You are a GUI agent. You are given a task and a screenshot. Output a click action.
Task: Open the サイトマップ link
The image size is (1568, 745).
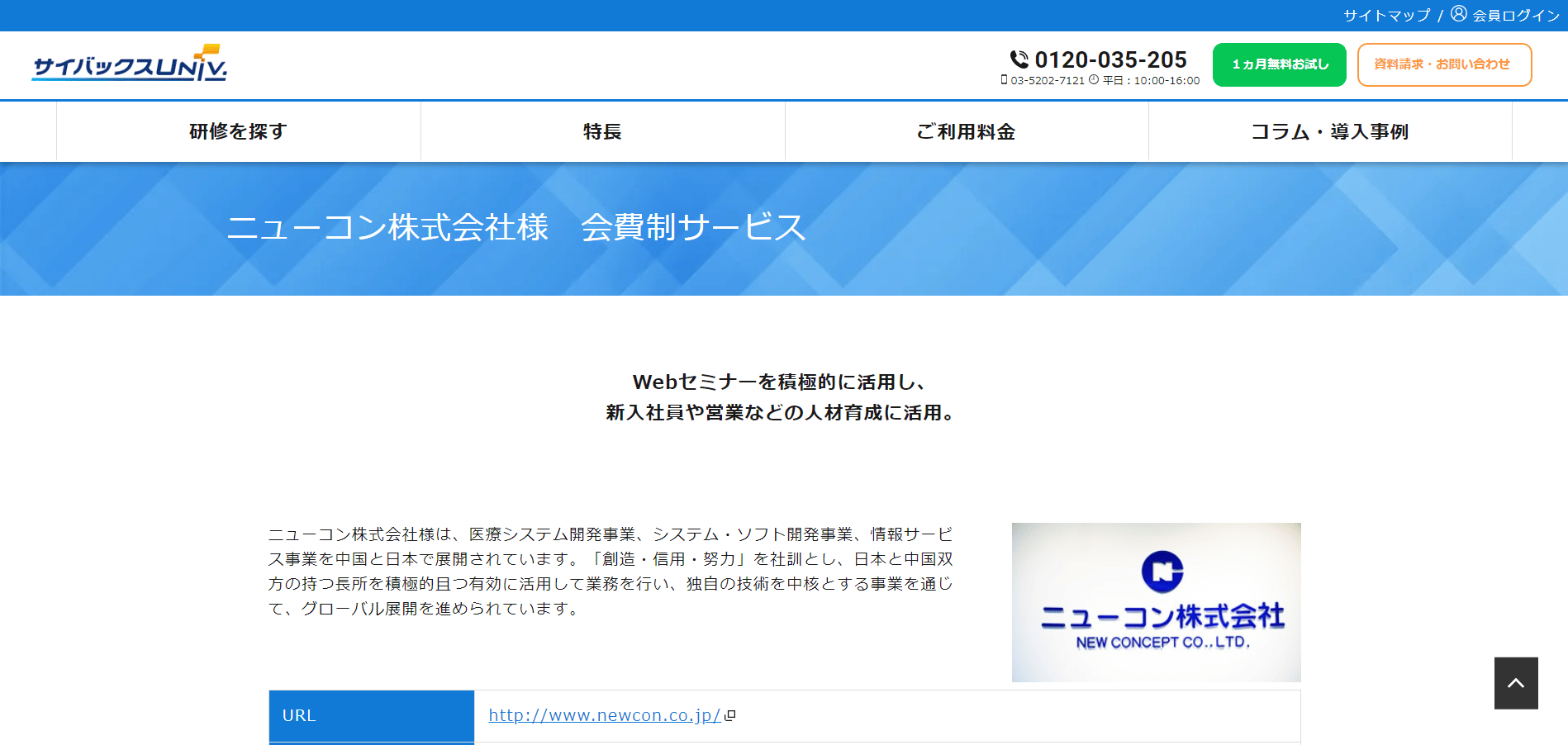pyautogui.click(x=1386, y=15)
